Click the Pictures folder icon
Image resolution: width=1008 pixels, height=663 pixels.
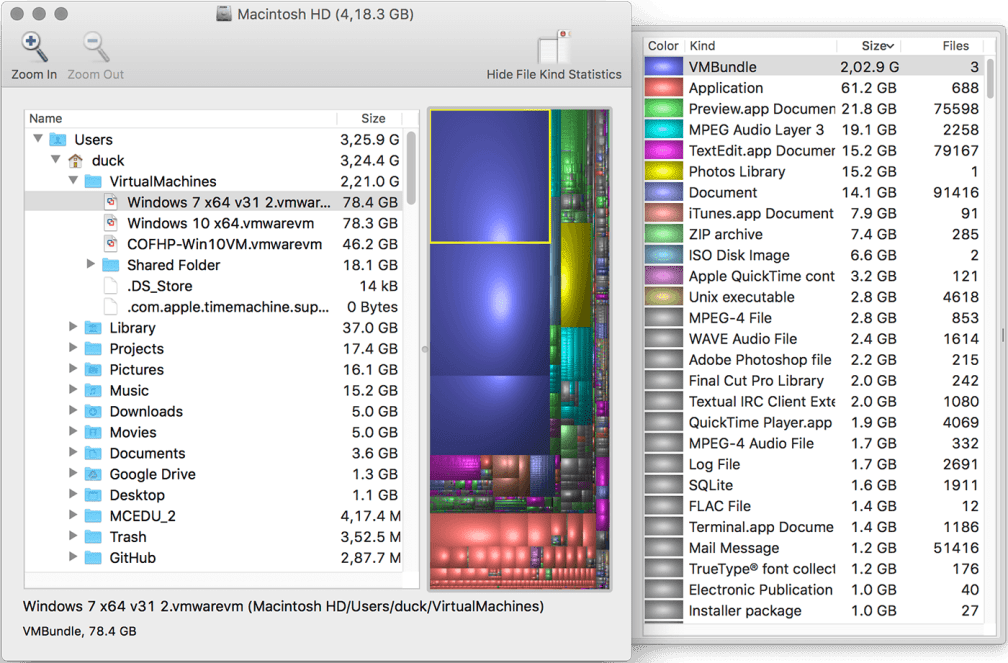(x=93, y=370)
